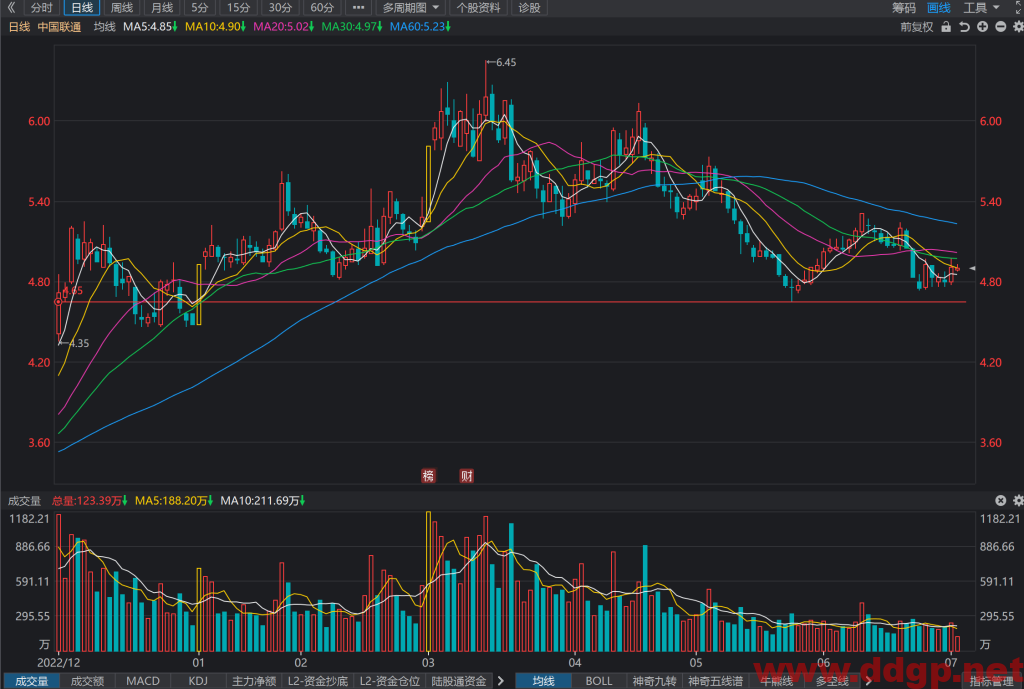
Task: Click the 中国联通 stock name
Action: [59, 27]
